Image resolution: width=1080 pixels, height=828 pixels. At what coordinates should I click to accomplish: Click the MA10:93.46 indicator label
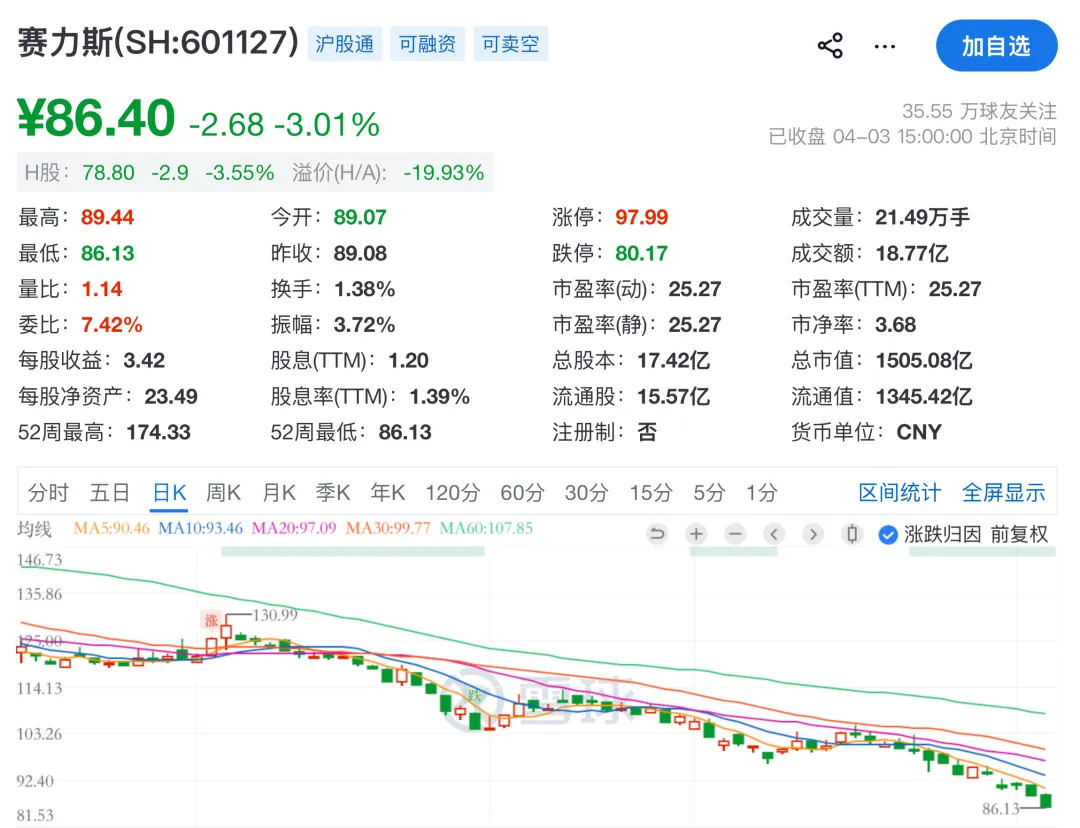point(200,528)
